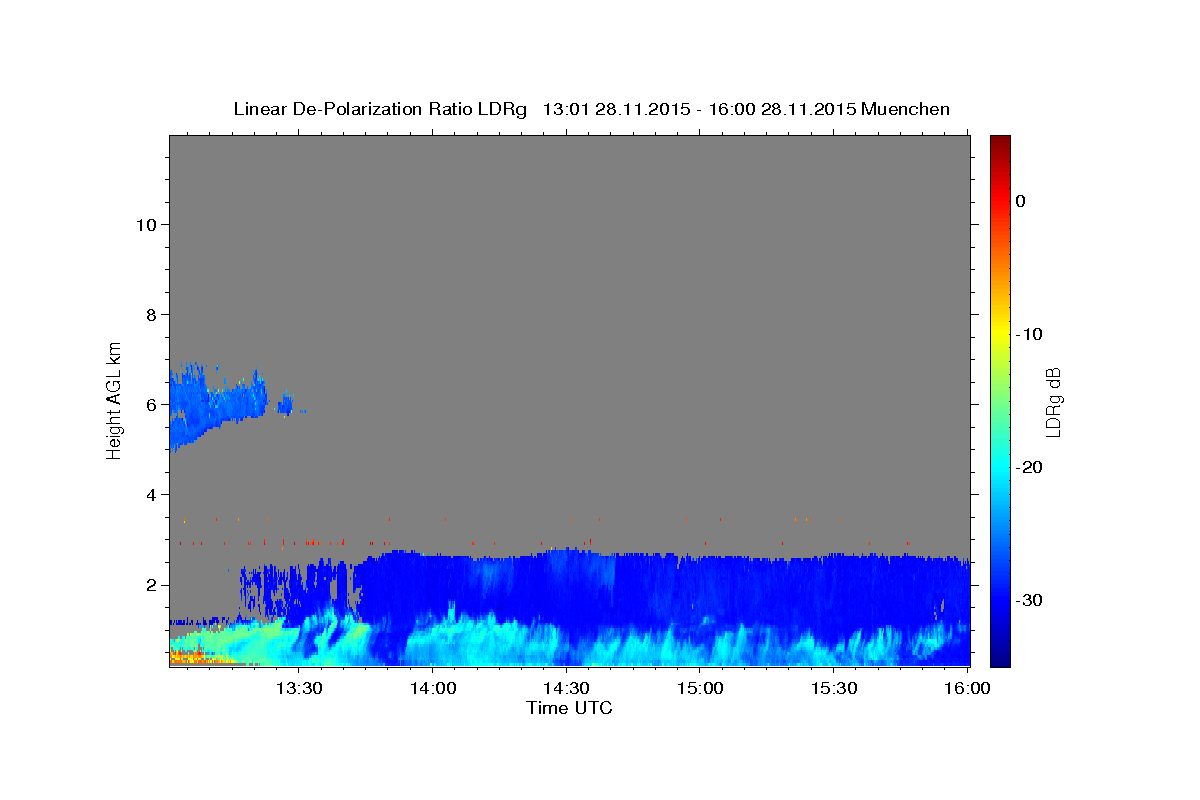
Task: Click the height tick label 10
Action: 146,224
